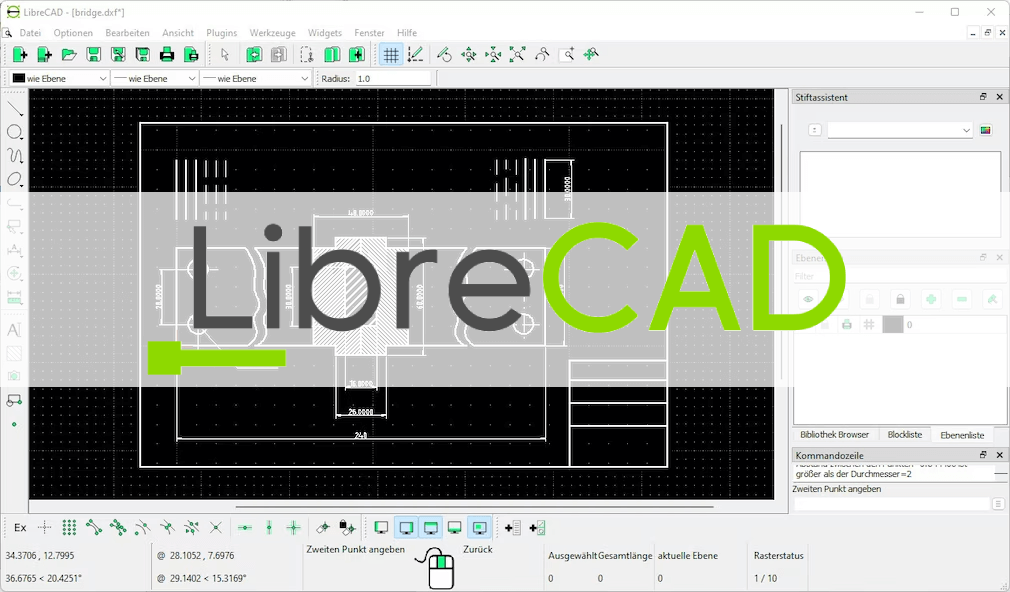Viewport: 1010px width, 592px height.
Task: Open a file with the folder icon
Action: [69, 55]
